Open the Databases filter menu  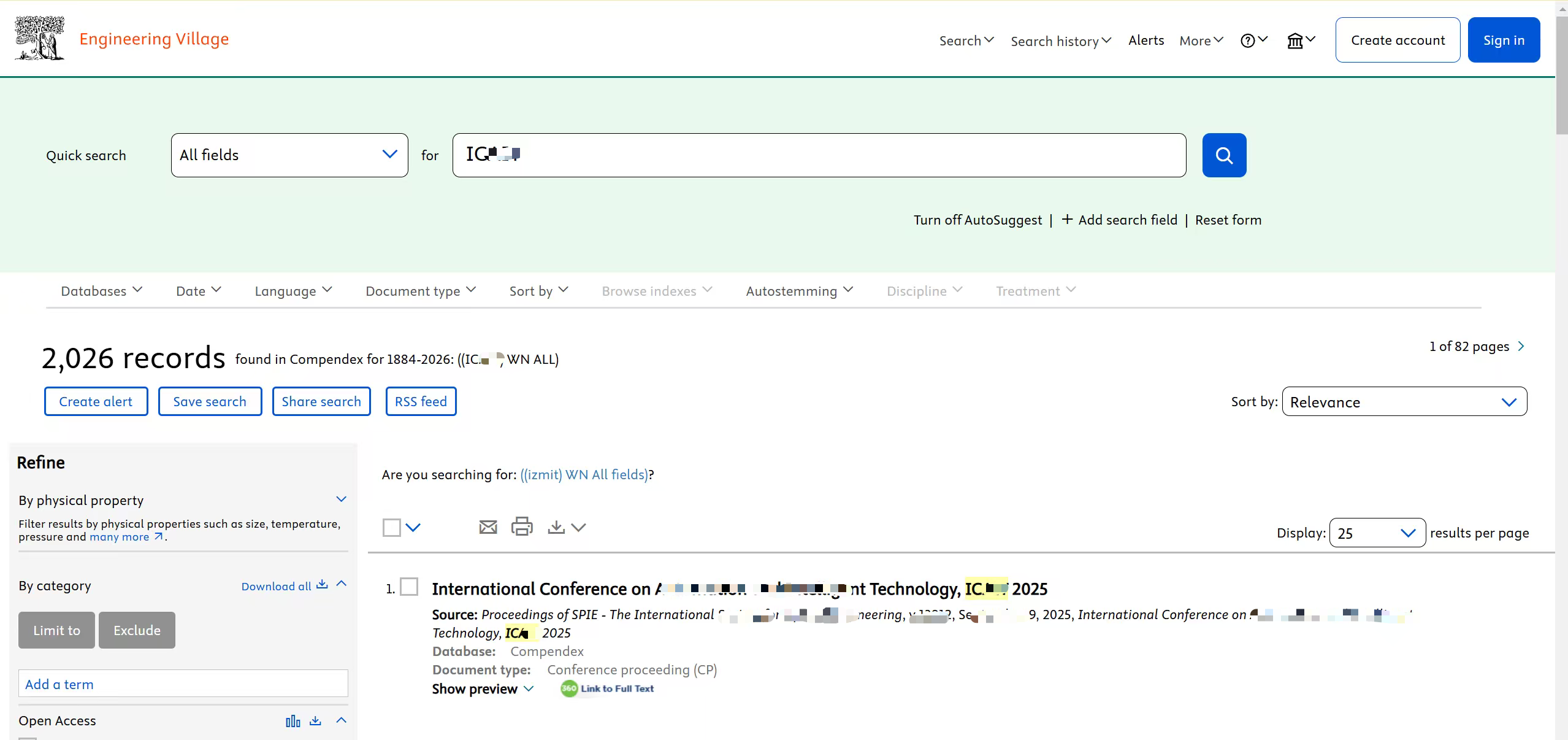click(102, 291)
